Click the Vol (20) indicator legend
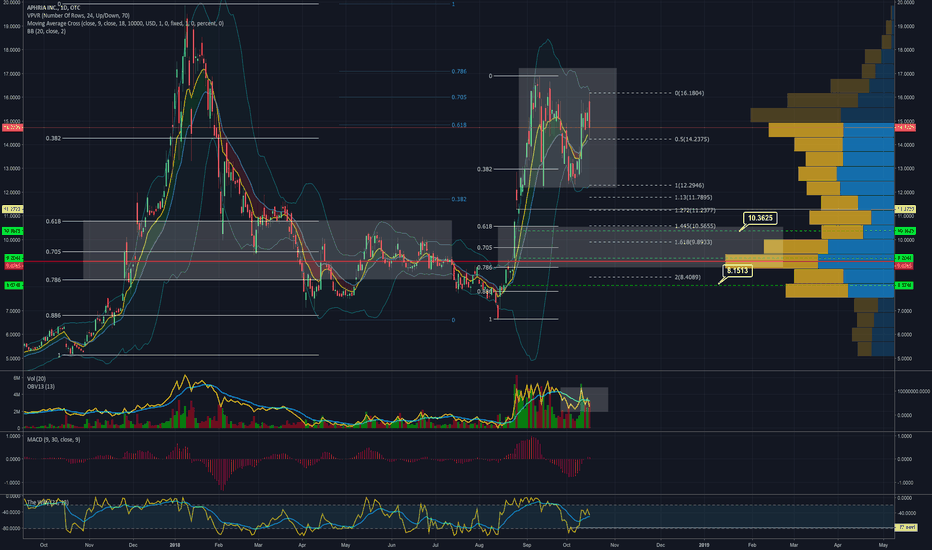The width and height of the screenshot is (932, 550). [36, 379]
